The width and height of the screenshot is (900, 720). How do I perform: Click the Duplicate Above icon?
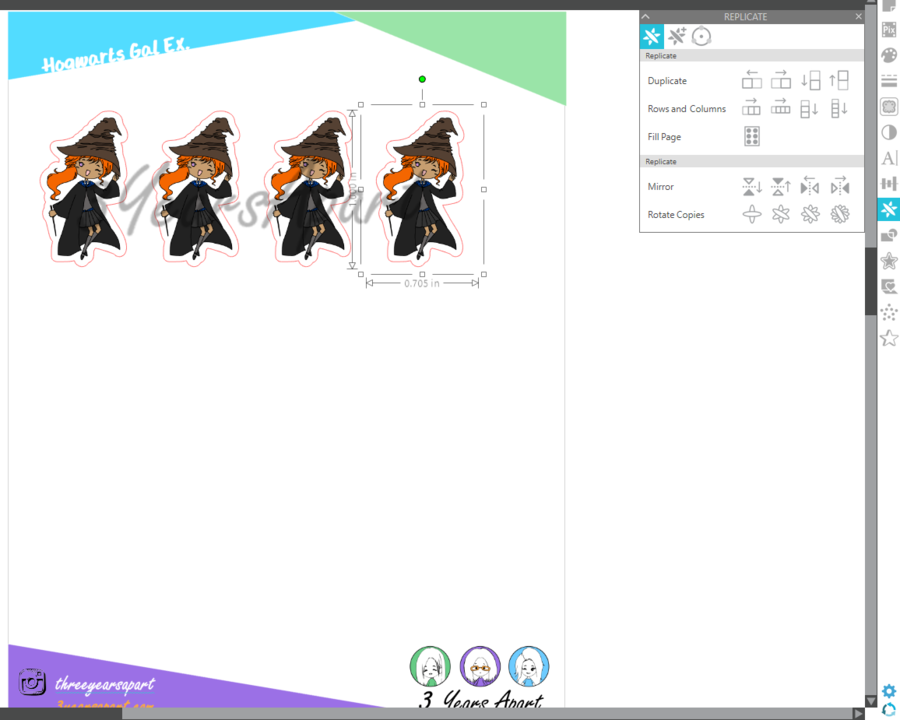pos(839,81)
